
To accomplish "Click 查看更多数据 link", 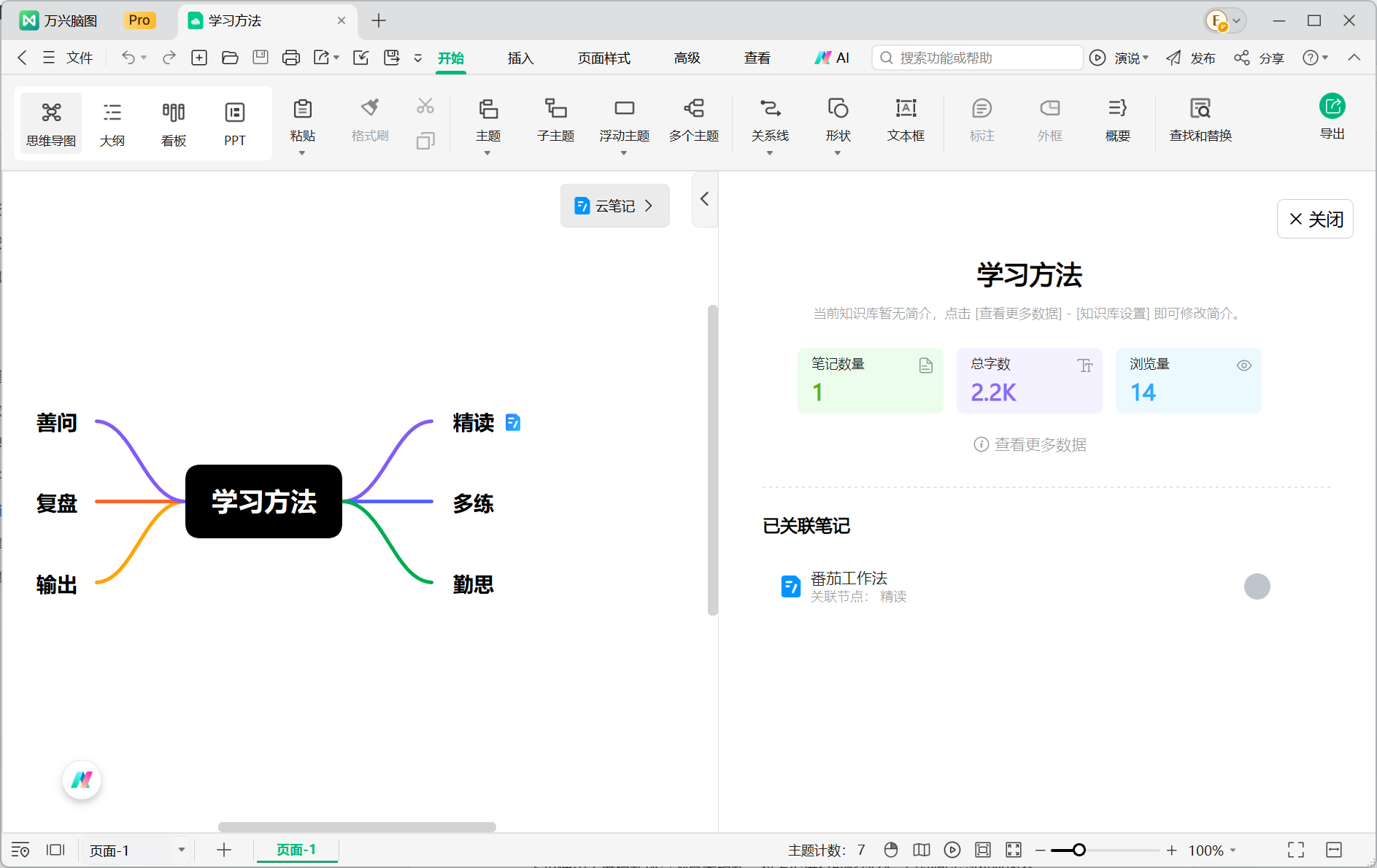I will [1030, 444].
